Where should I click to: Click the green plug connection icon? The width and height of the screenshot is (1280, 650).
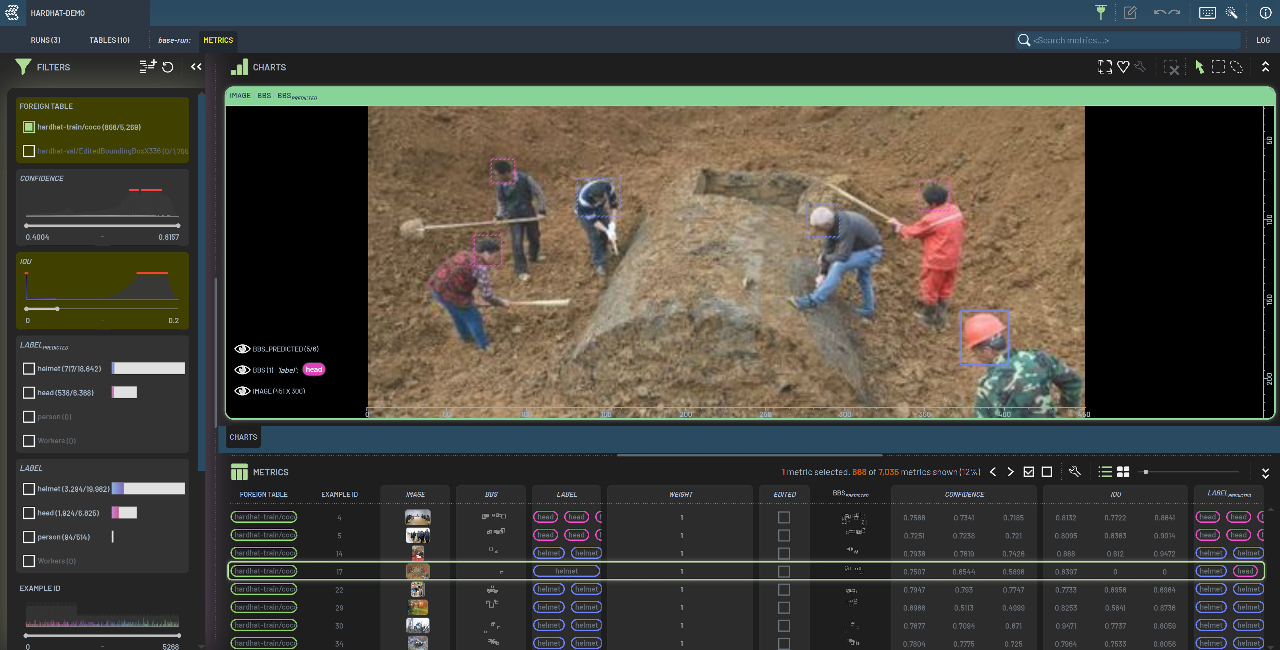[x=1101, y=13]
